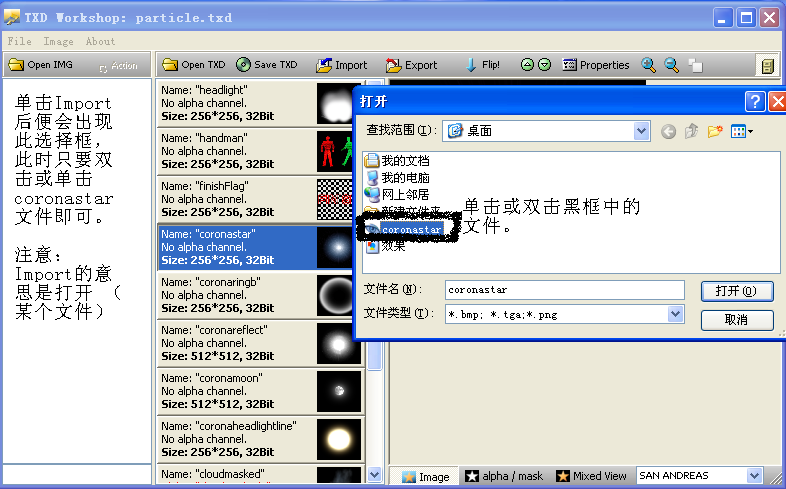Click coronamoon thumbnail preview
Screen dimensions: 786x489
coord(339,391)
